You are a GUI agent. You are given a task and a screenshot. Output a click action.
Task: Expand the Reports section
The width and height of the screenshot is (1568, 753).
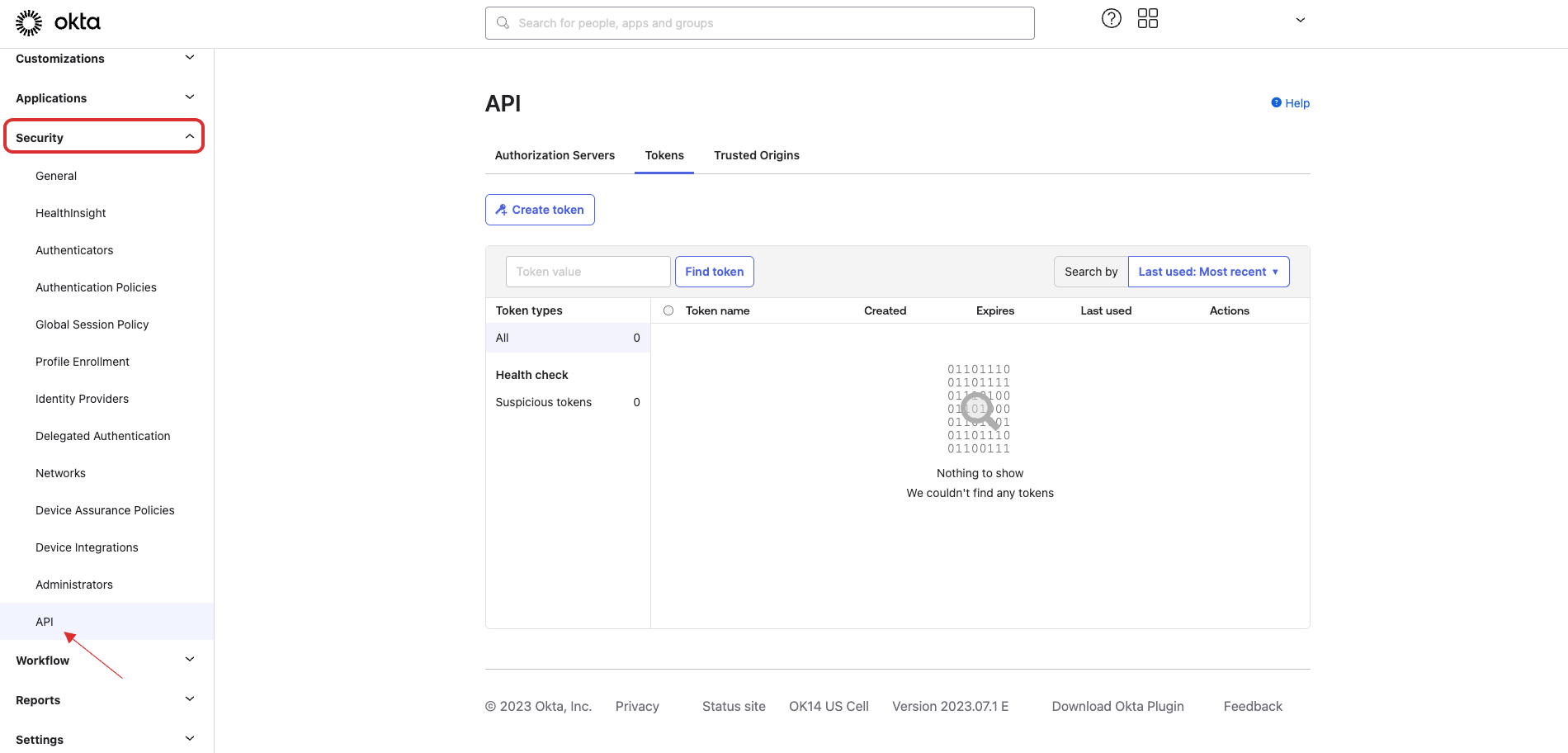pos(106,700)
